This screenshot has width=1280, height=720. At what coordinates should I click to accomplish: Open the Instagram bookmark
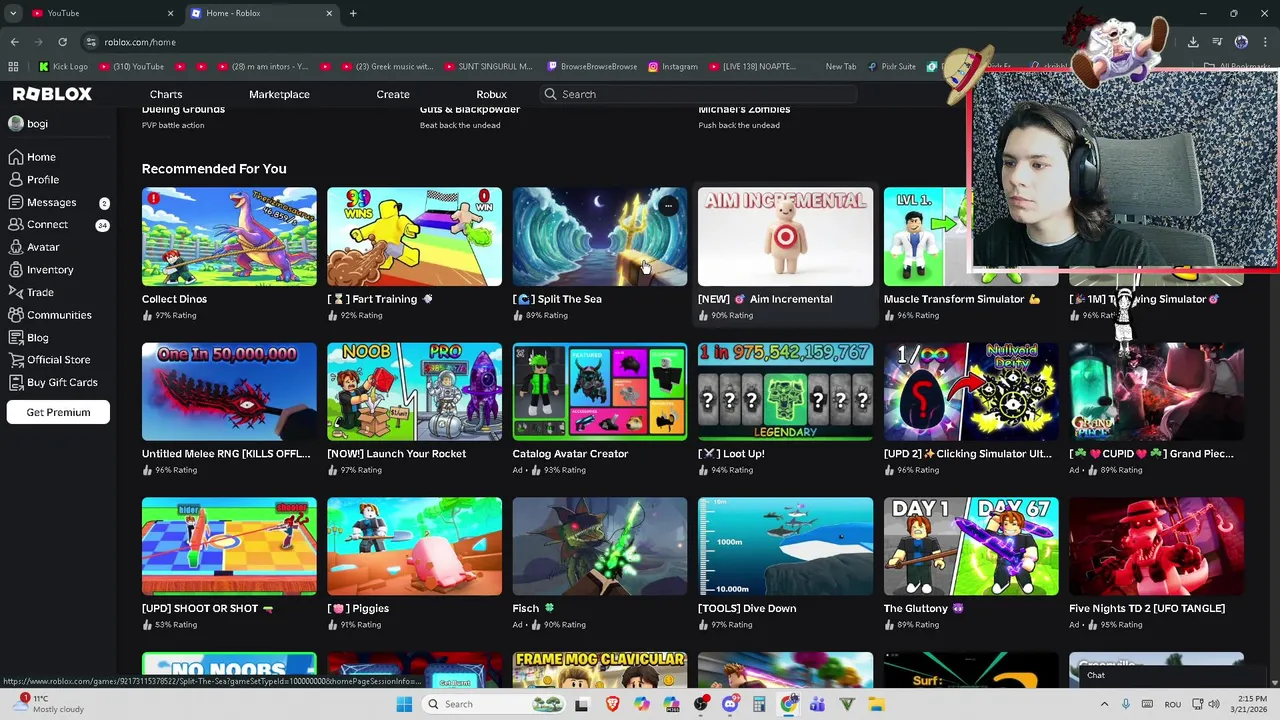click(673, 67)
